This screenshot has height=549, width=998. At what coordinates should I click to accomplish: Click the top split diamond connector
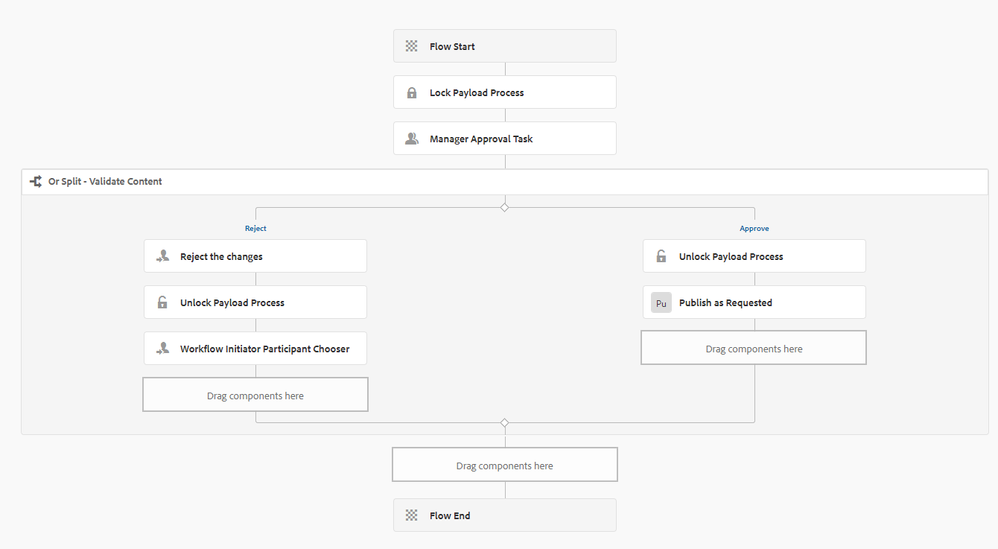(x=505, y=207)
